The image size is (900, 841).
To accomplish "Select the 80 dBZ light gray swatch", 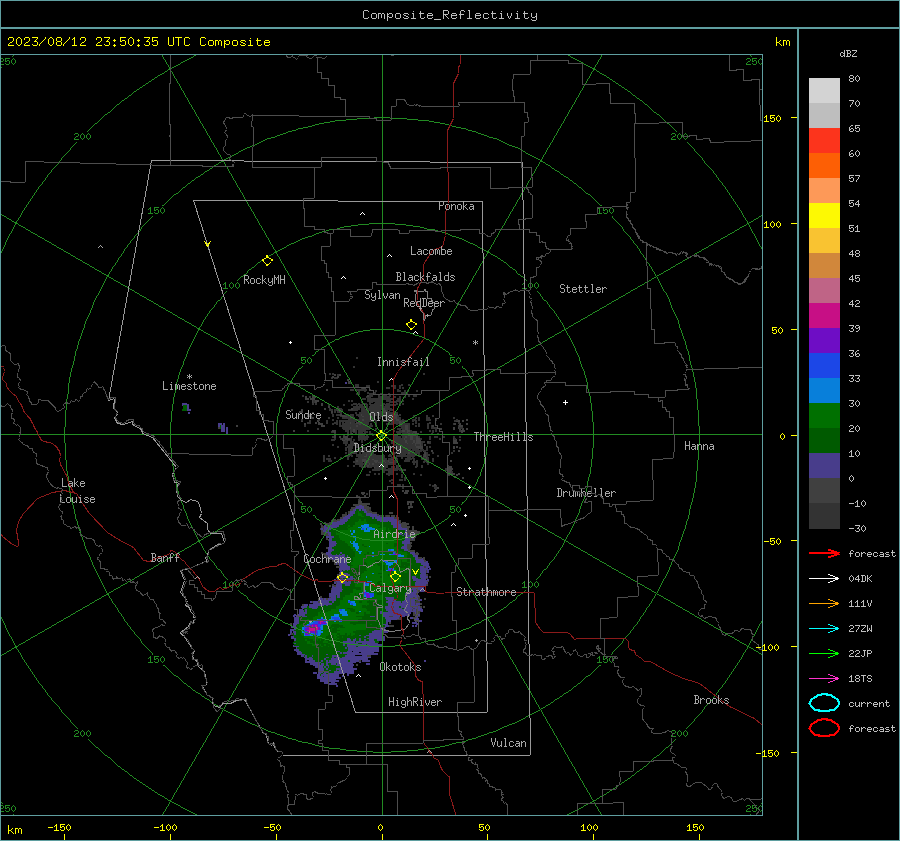I will (x=824, y=90).
